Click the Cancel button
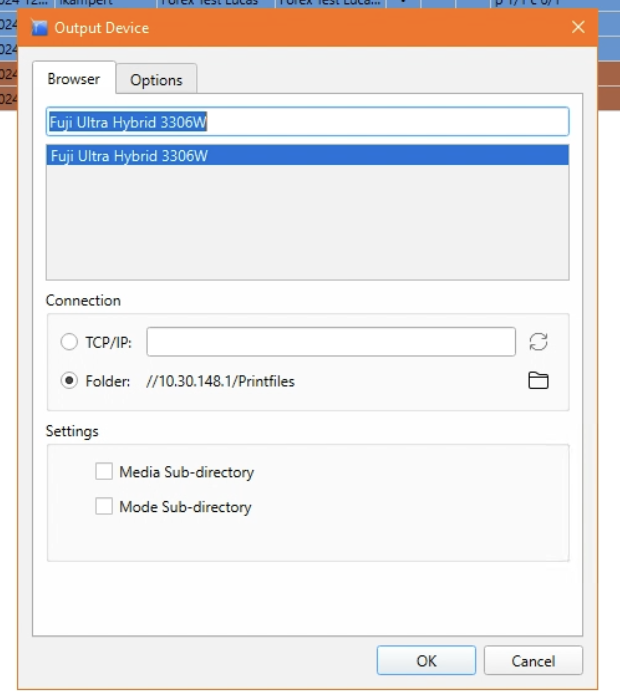Image resolution: width=620 pixels, height=698 pixels. coord(533,661)
